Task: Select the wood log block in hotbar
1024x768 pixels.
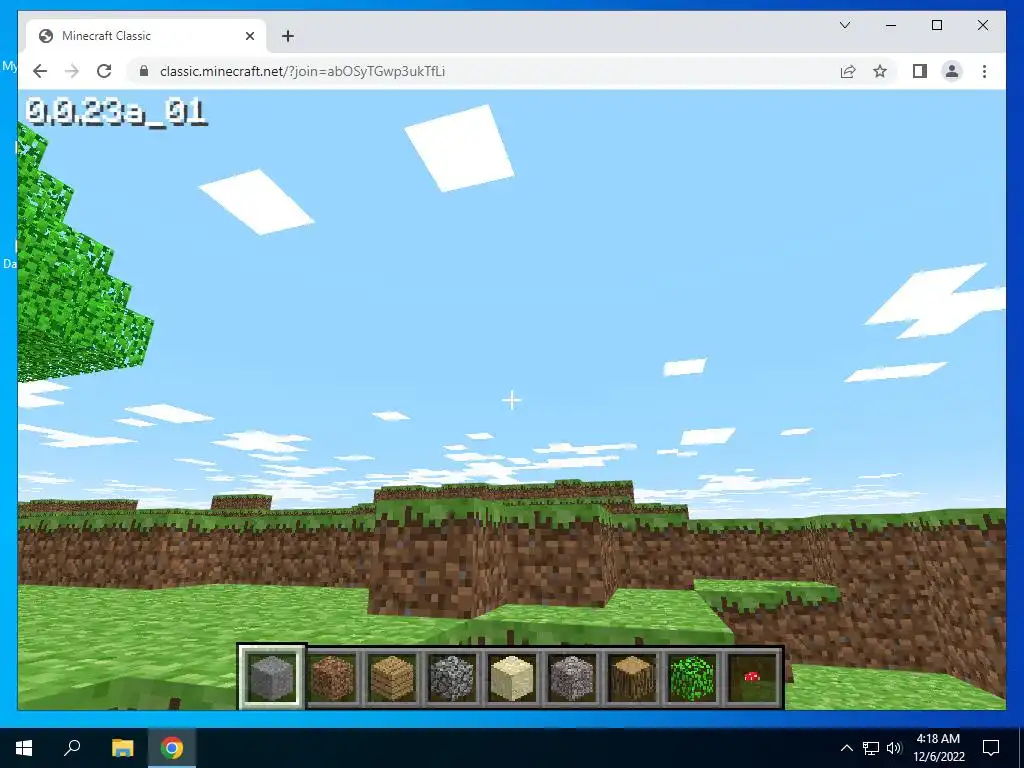Action: tap(632, 677)
